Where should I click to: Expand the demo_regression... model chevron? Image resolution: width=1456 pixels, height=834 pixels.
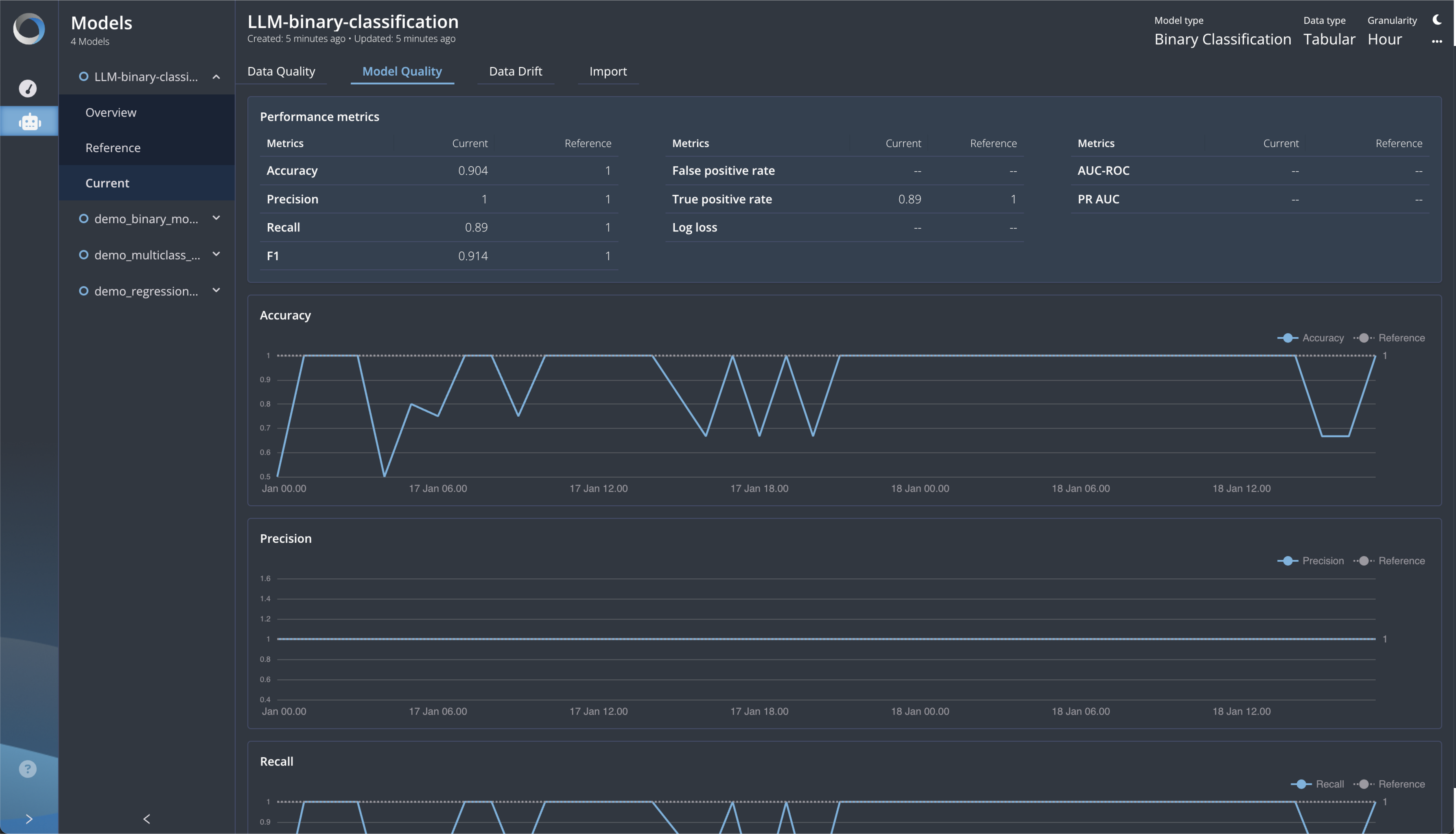[x=216, y=290]
